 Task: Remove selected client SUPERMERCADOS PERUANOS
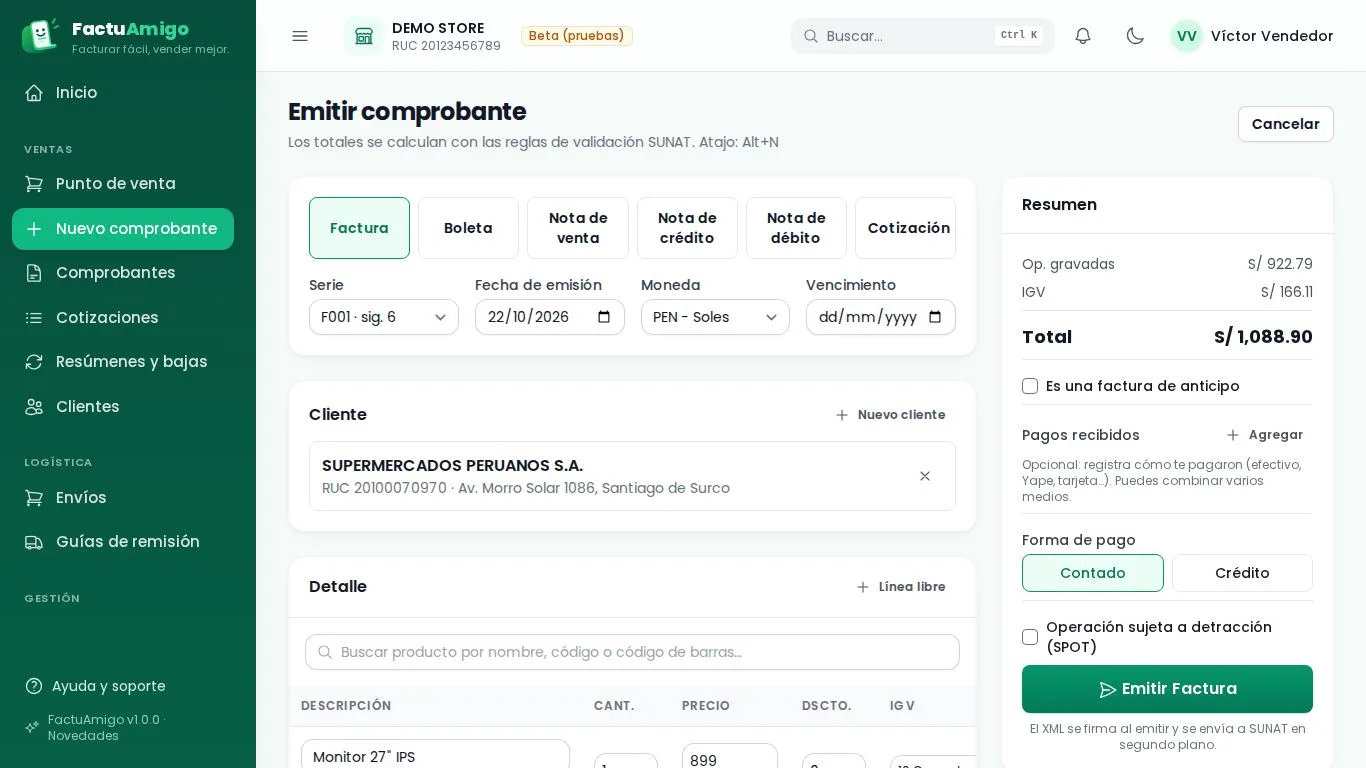(925, 476)
